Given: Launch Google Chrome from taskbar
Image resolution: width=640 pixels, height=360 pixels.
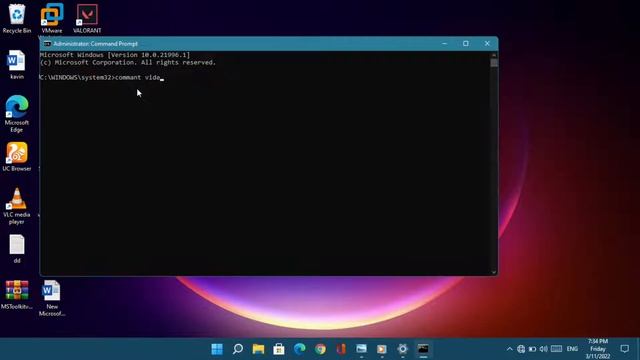Looking at the screenshot, I should tap(320, 349).
